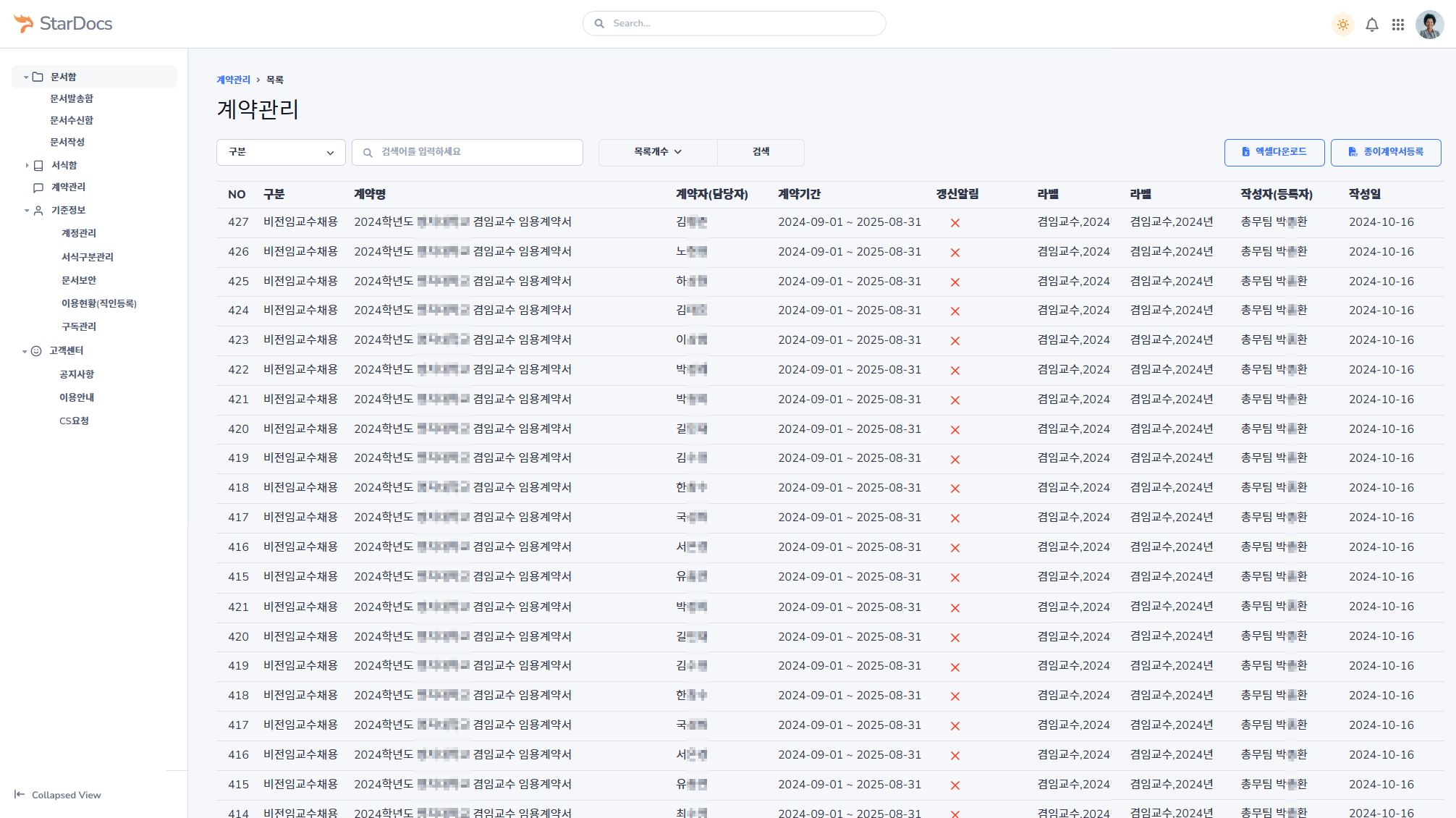The height and width of the screenshot is (818, 1456).
Task: Click the red X in row 425
Action: pyautogui.click(x=955, y=282)
